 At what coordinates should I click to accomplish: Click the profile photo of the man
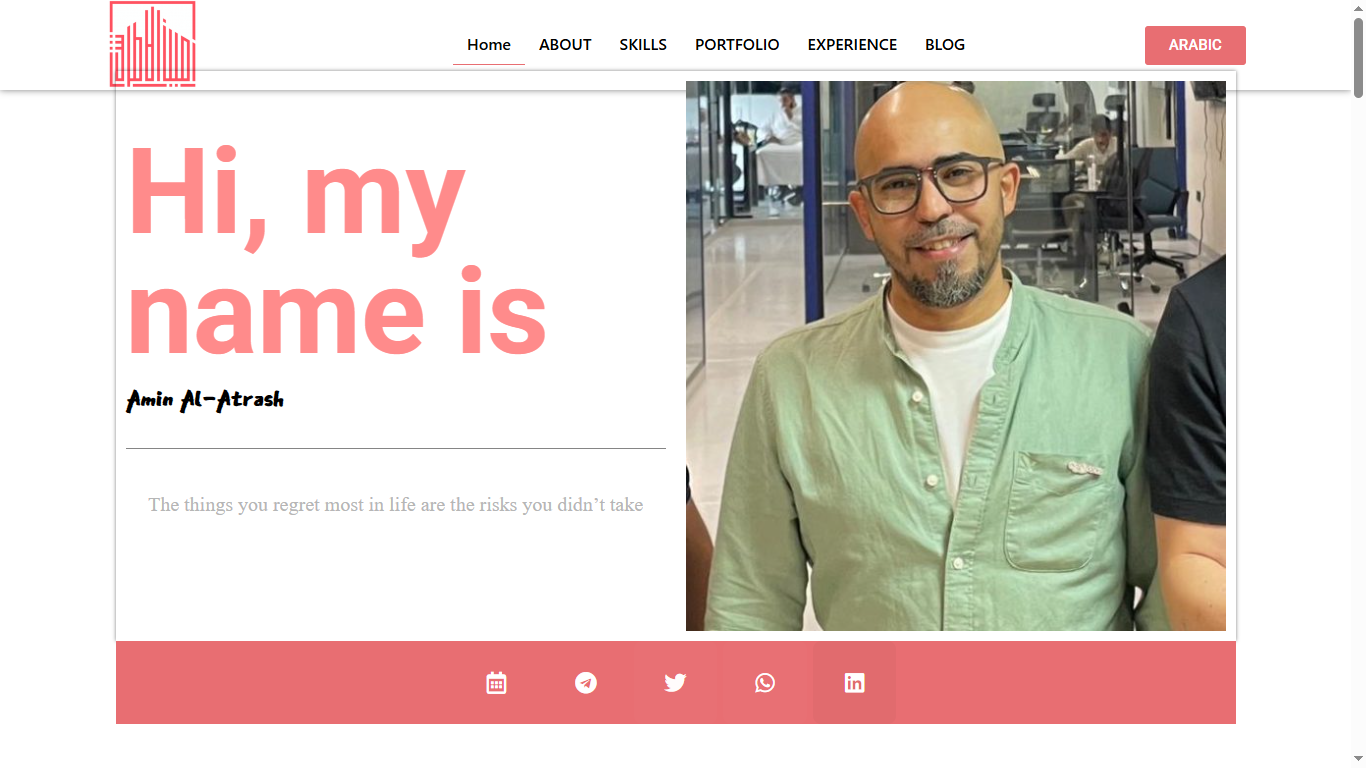(956, 356)
